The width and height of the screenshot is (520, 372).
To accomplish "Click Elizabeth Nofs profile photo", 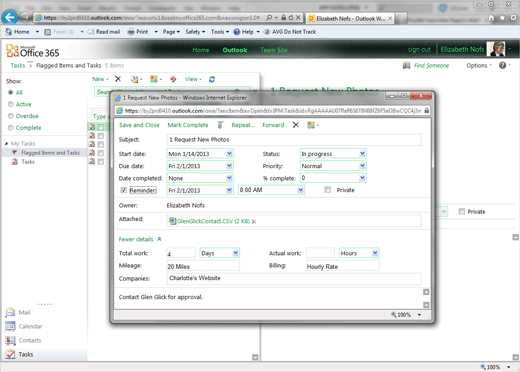I will point(496,49).
